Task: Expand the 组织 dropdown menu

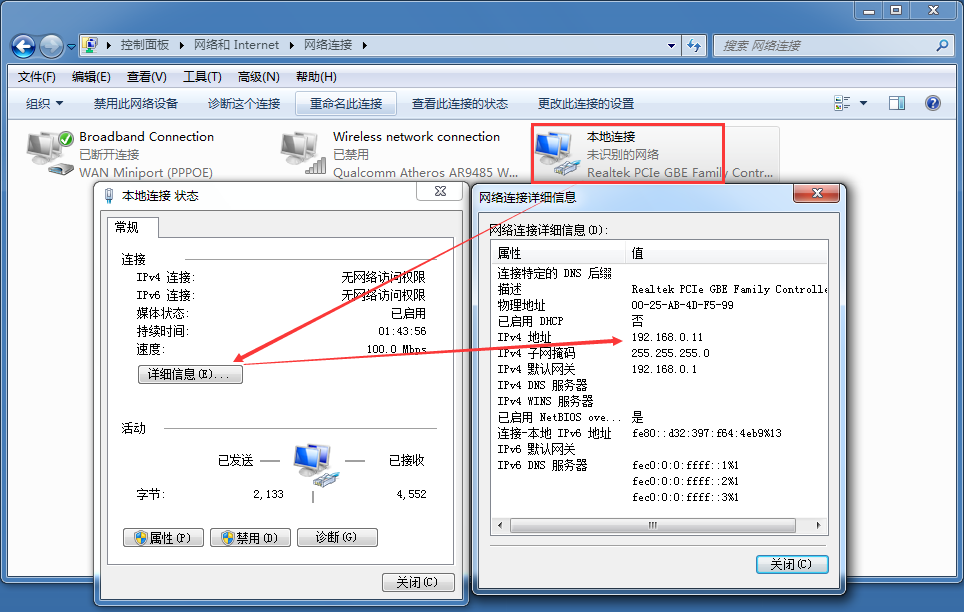Action: click(44, 104)
